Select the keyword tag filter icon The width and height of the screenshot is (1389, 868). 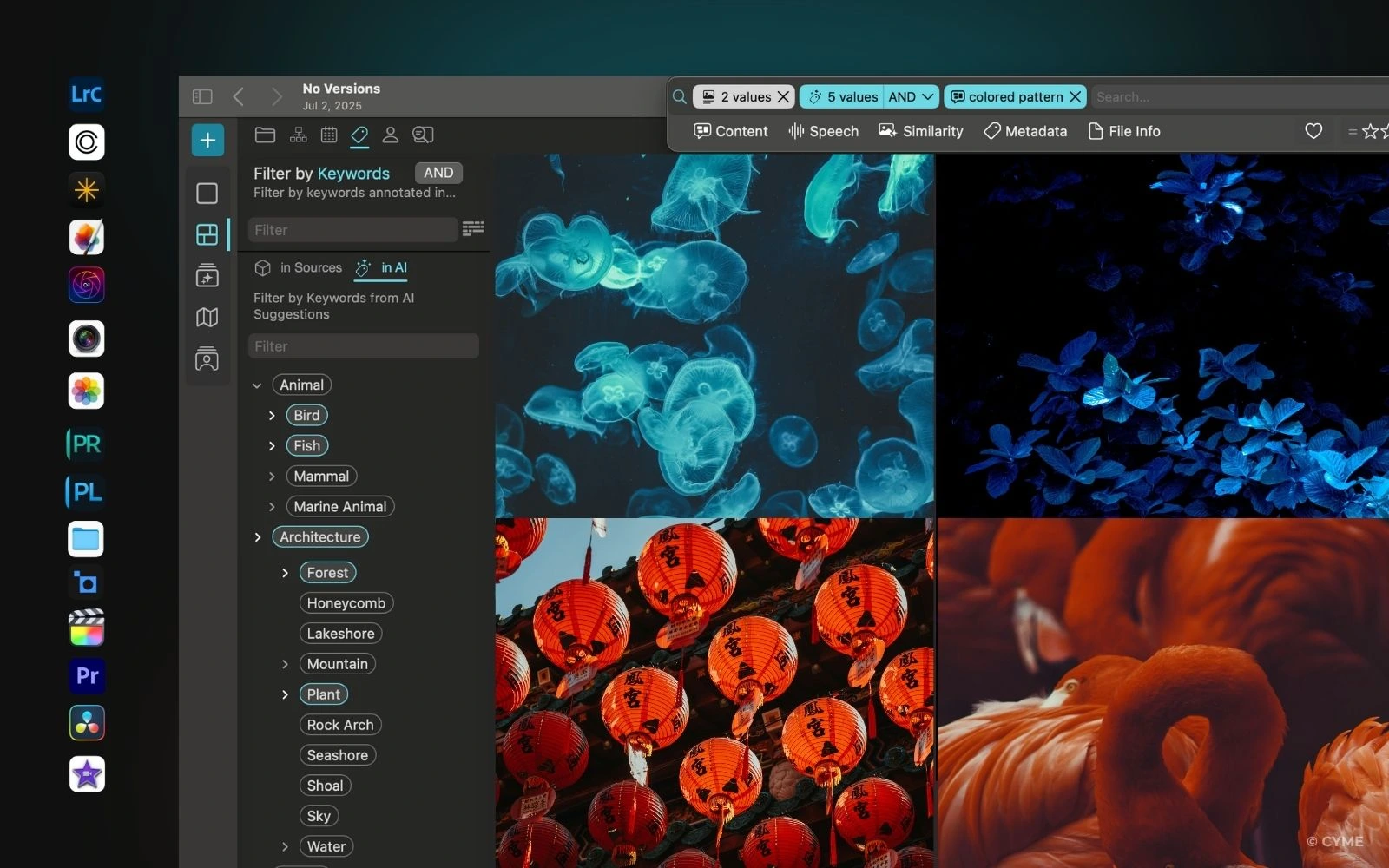coord(359,135)
